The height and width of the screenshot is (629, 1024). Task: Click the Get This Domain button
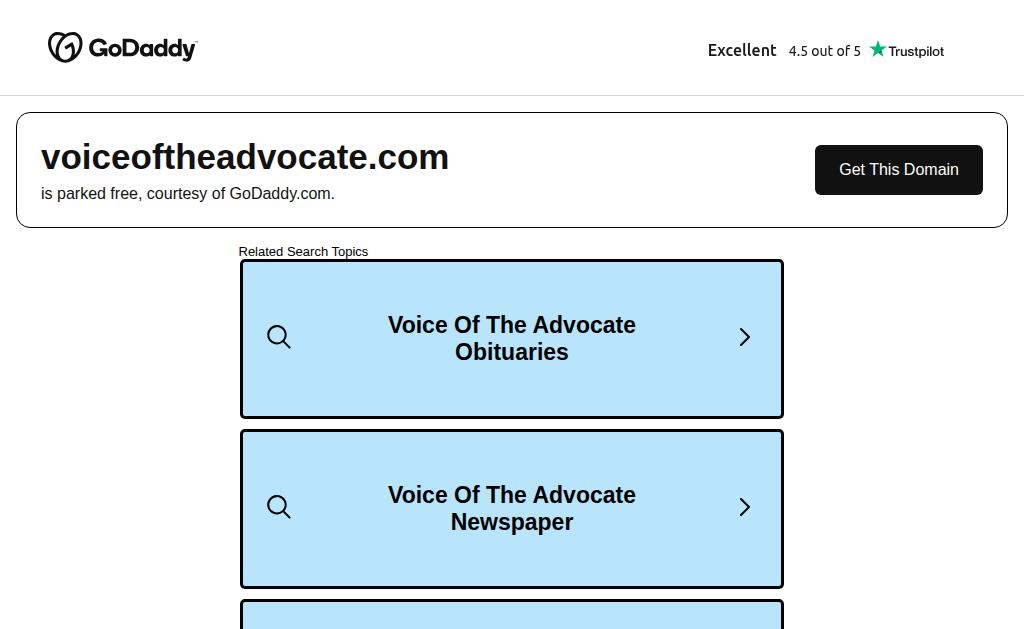pos(899,170)
